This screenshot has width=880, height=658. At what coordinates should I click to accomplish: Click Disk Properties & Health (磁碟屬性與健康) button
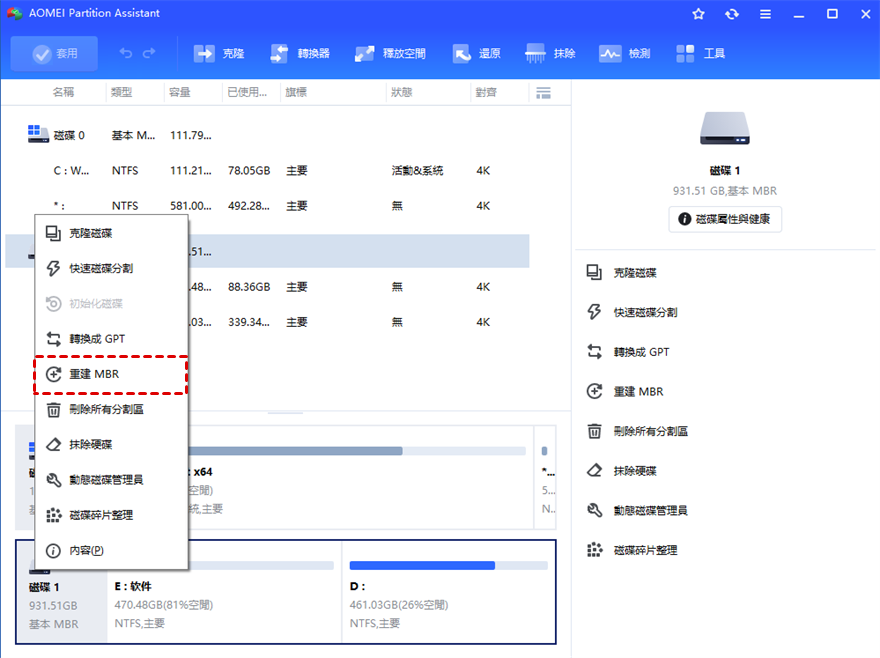pyautogui.click(x=725, y=219)
